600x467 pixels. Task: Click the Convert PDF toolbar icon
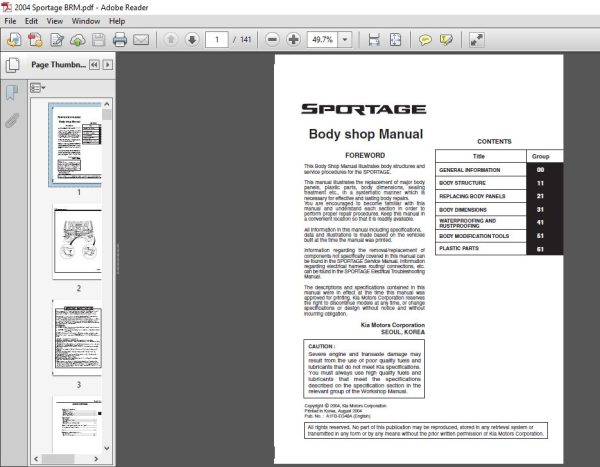(35, 39)
